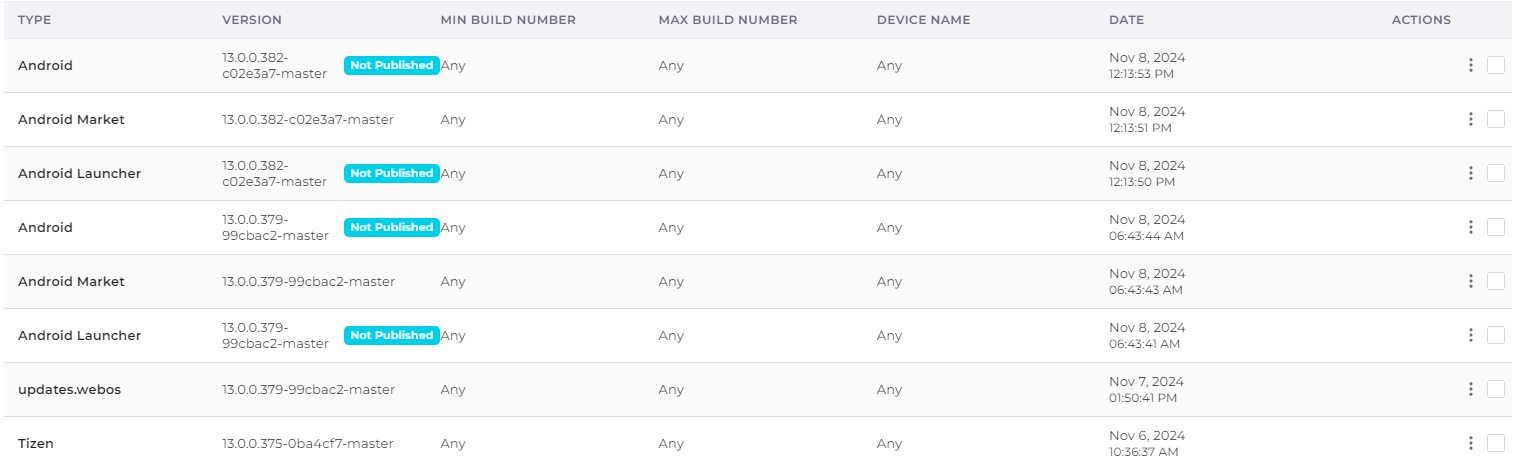Open actions menu for updates.webos row
The width and height of the screenshot is (1520, 463).
(1470, 389)
